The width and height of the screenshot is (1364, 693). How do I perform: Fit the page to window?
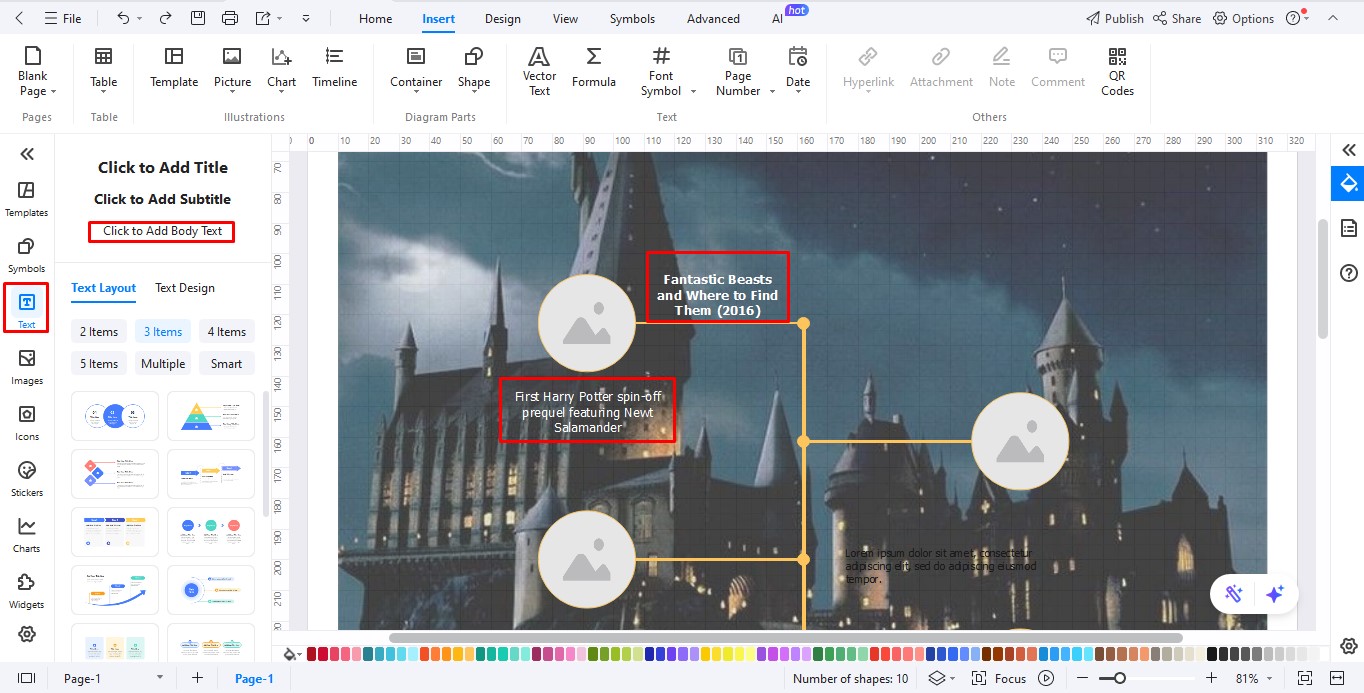1304,678
